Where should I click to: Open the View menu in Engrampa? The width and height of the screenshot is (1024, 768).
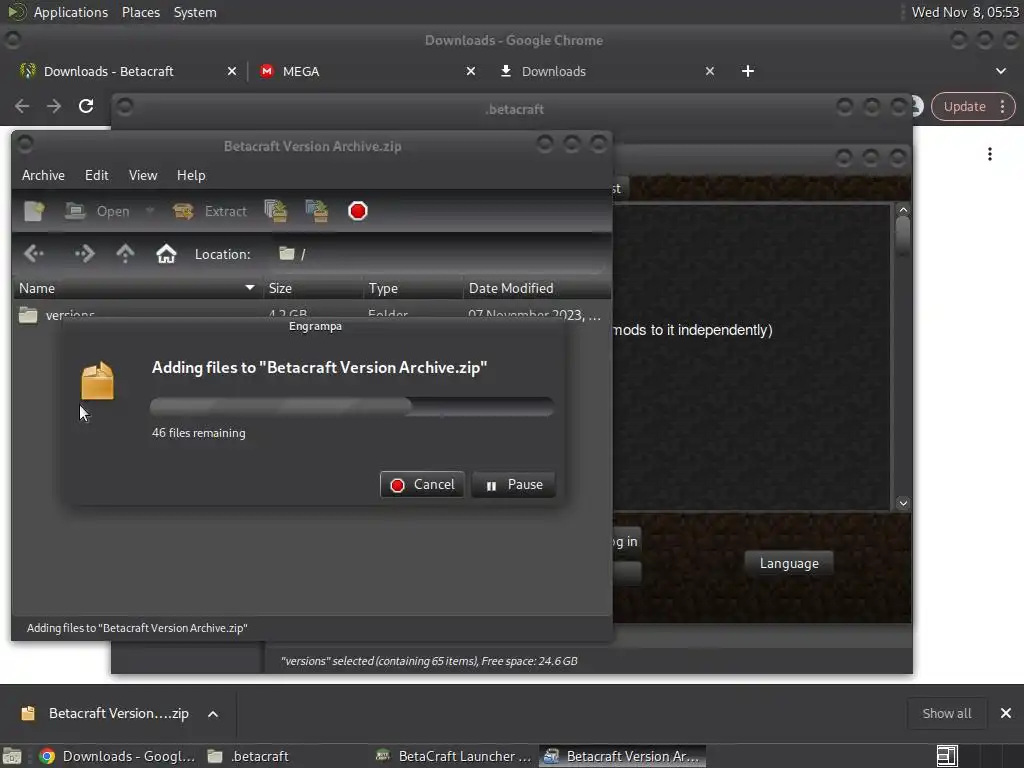point(143,175)
